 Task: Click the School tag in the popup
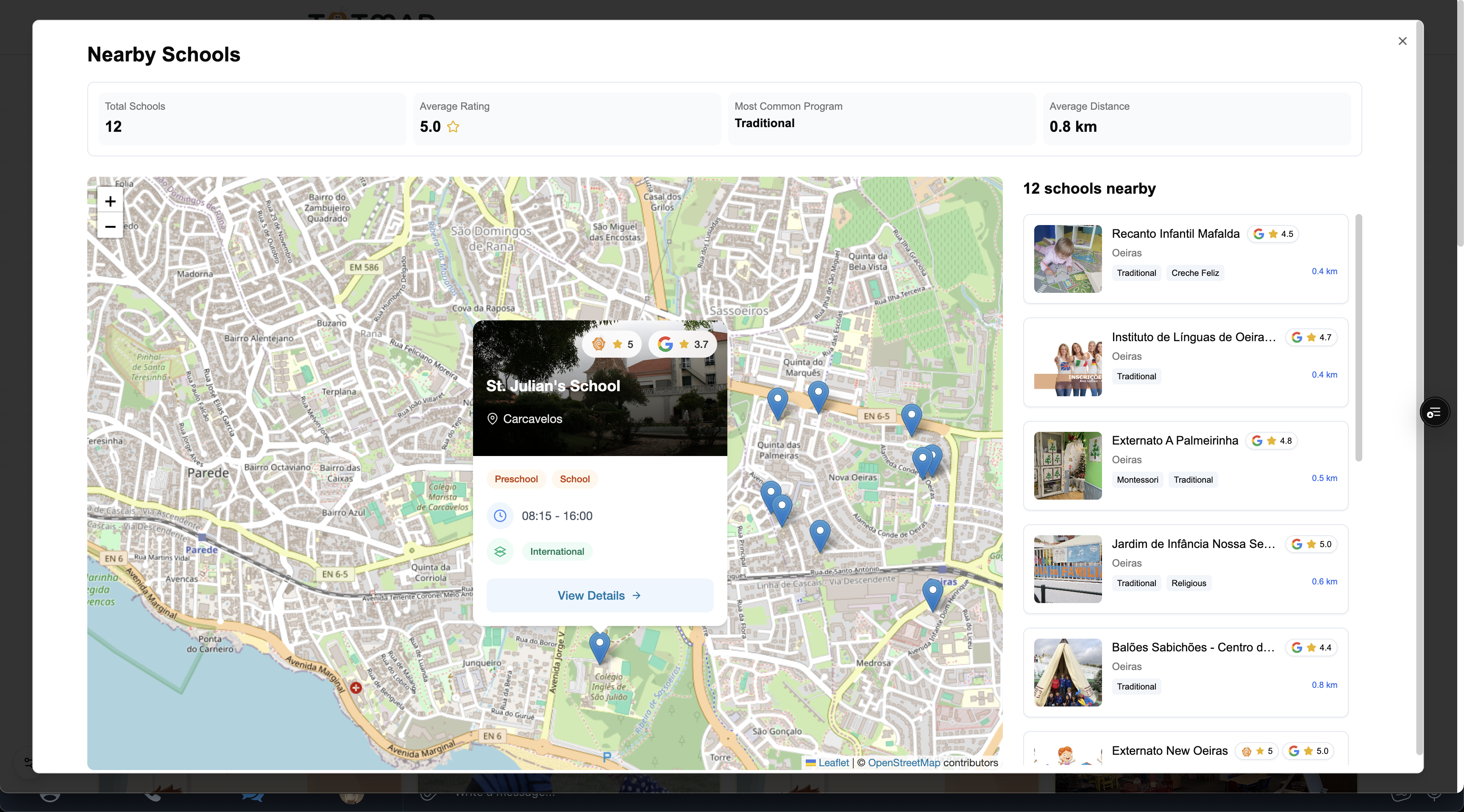tap(575, 479)
